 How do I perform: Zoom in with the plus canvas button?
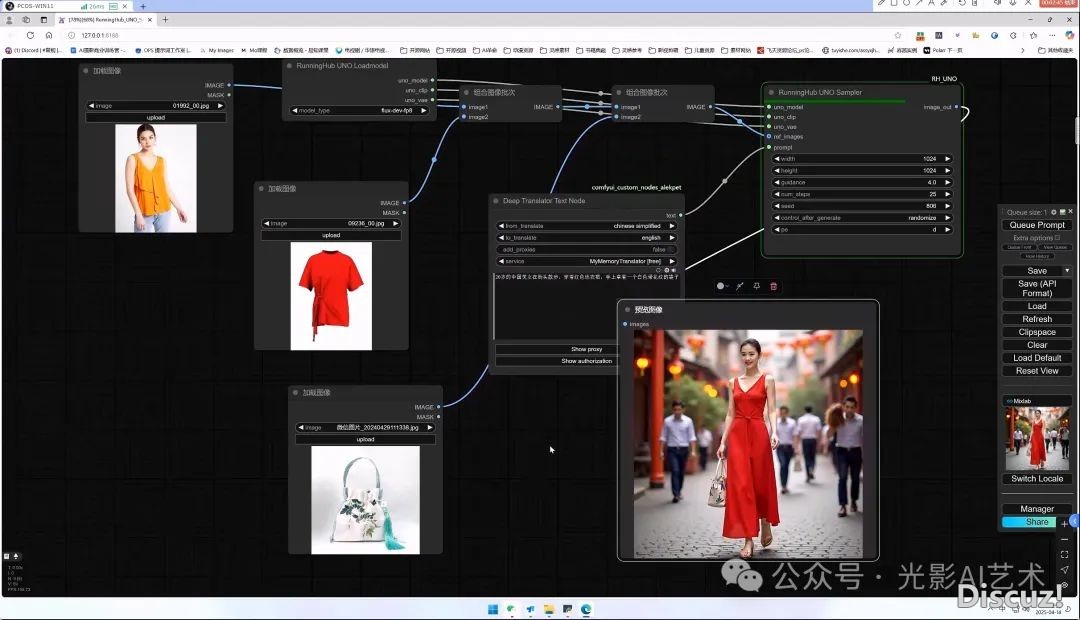pyautogui.click(x=1065, y=524)
